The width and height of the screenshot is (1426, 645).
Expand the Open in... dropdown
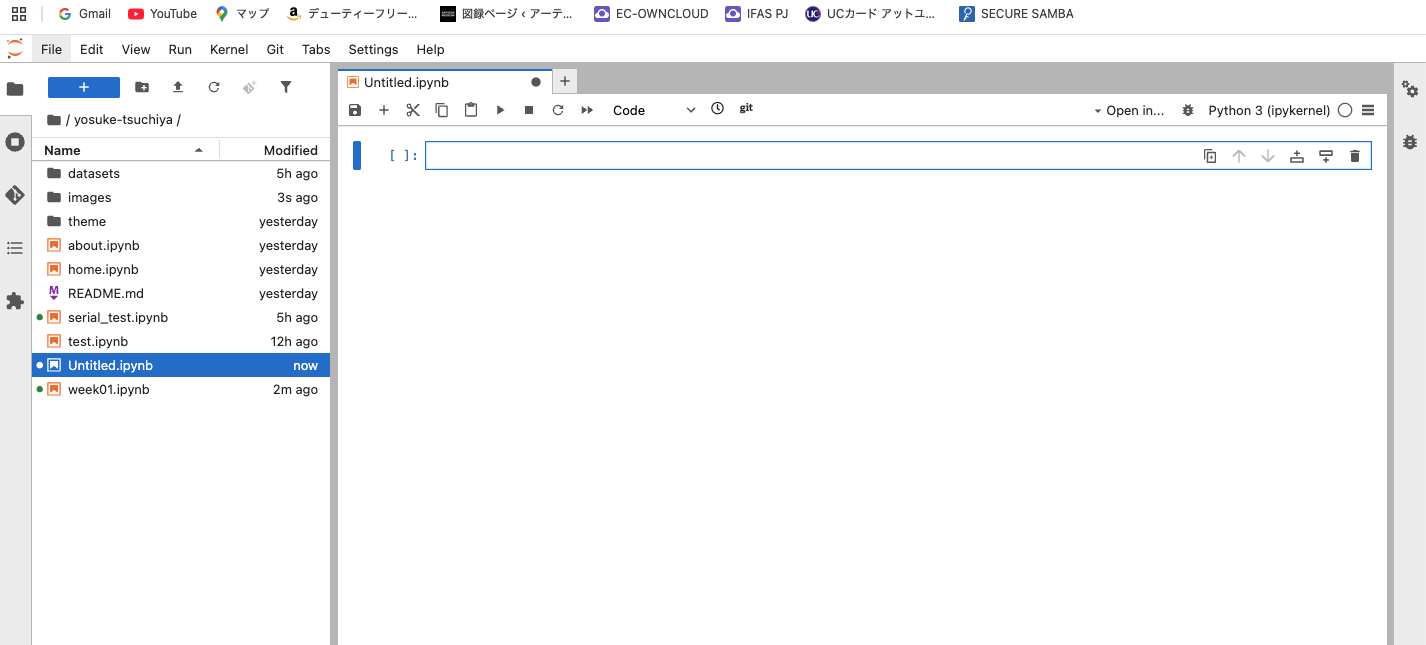click(x=1129, y=111)
